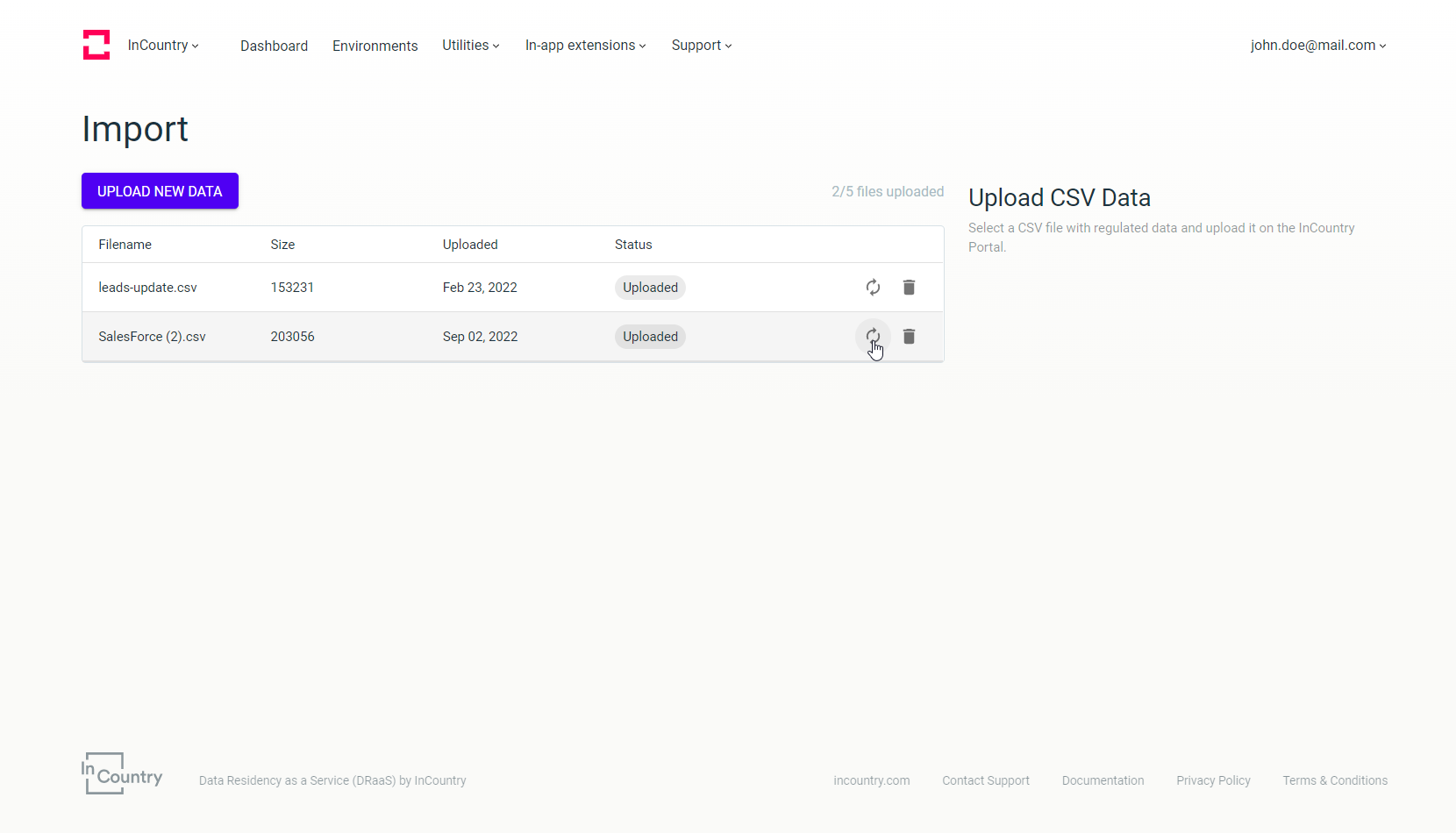The width and height of the screenshot is (1456, 833).
Task: Click the Sep 02, 2022 date
Action: 480,337
